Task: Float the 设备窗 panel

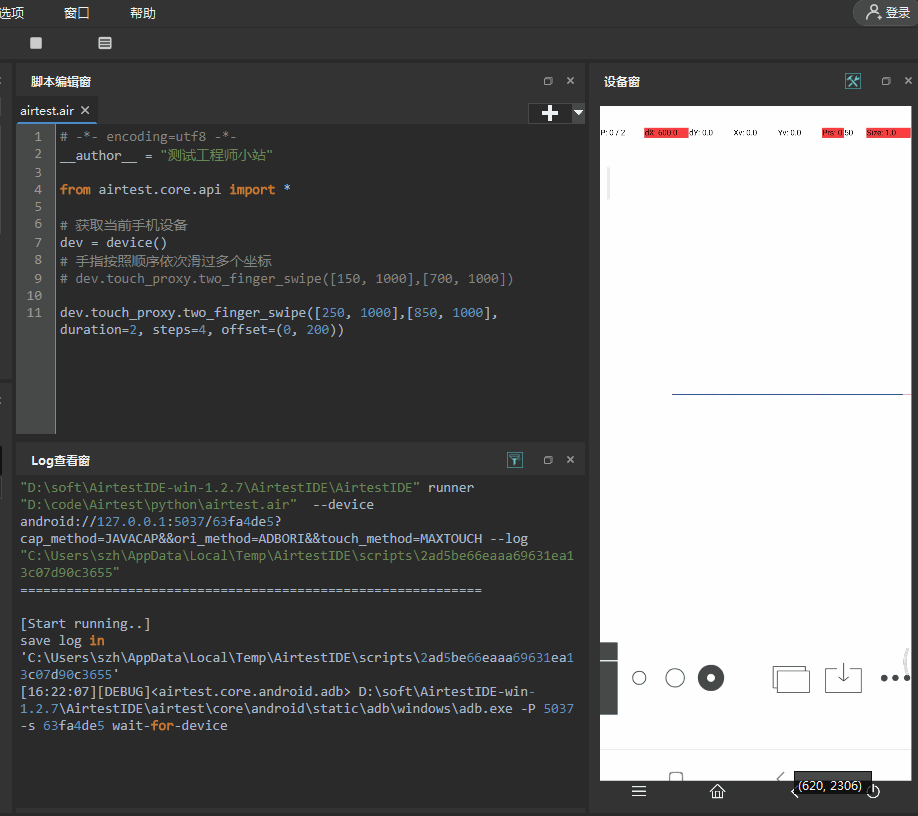Action: (886, 81)
